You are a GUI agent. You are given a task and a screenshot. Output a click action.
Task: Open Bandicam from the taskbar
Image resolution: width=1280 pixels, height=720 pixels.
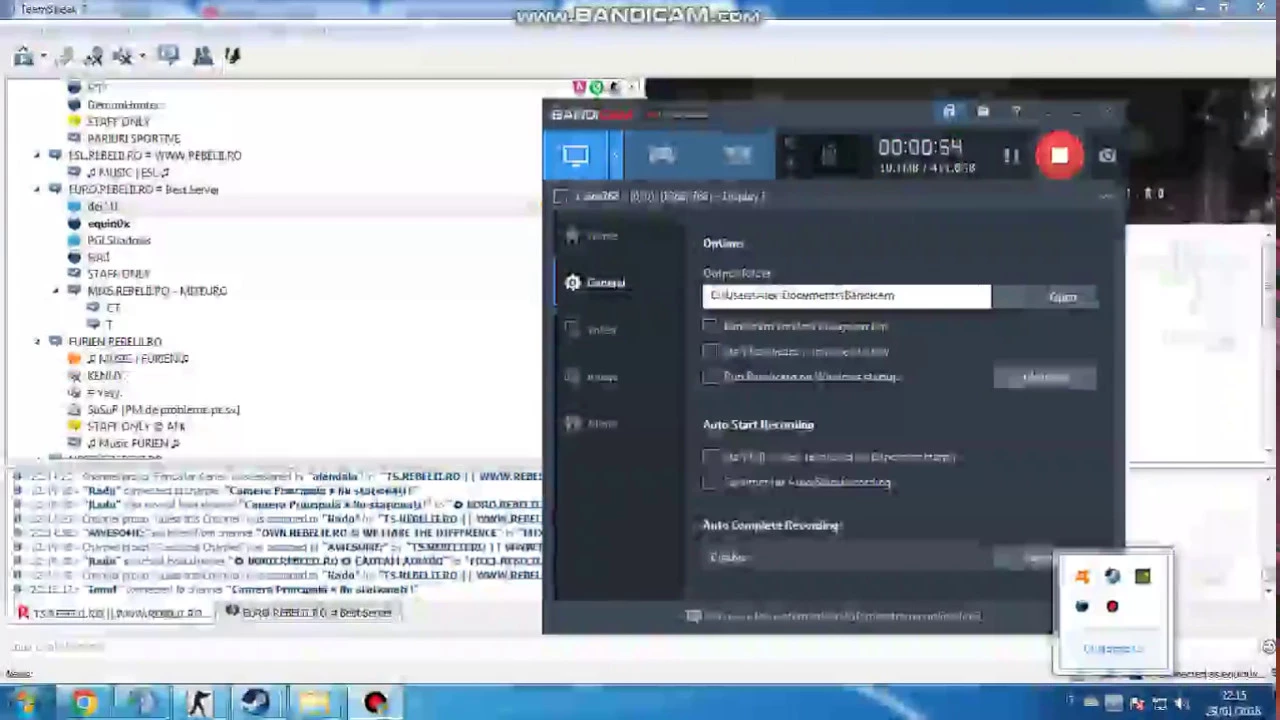pos(375,703)
